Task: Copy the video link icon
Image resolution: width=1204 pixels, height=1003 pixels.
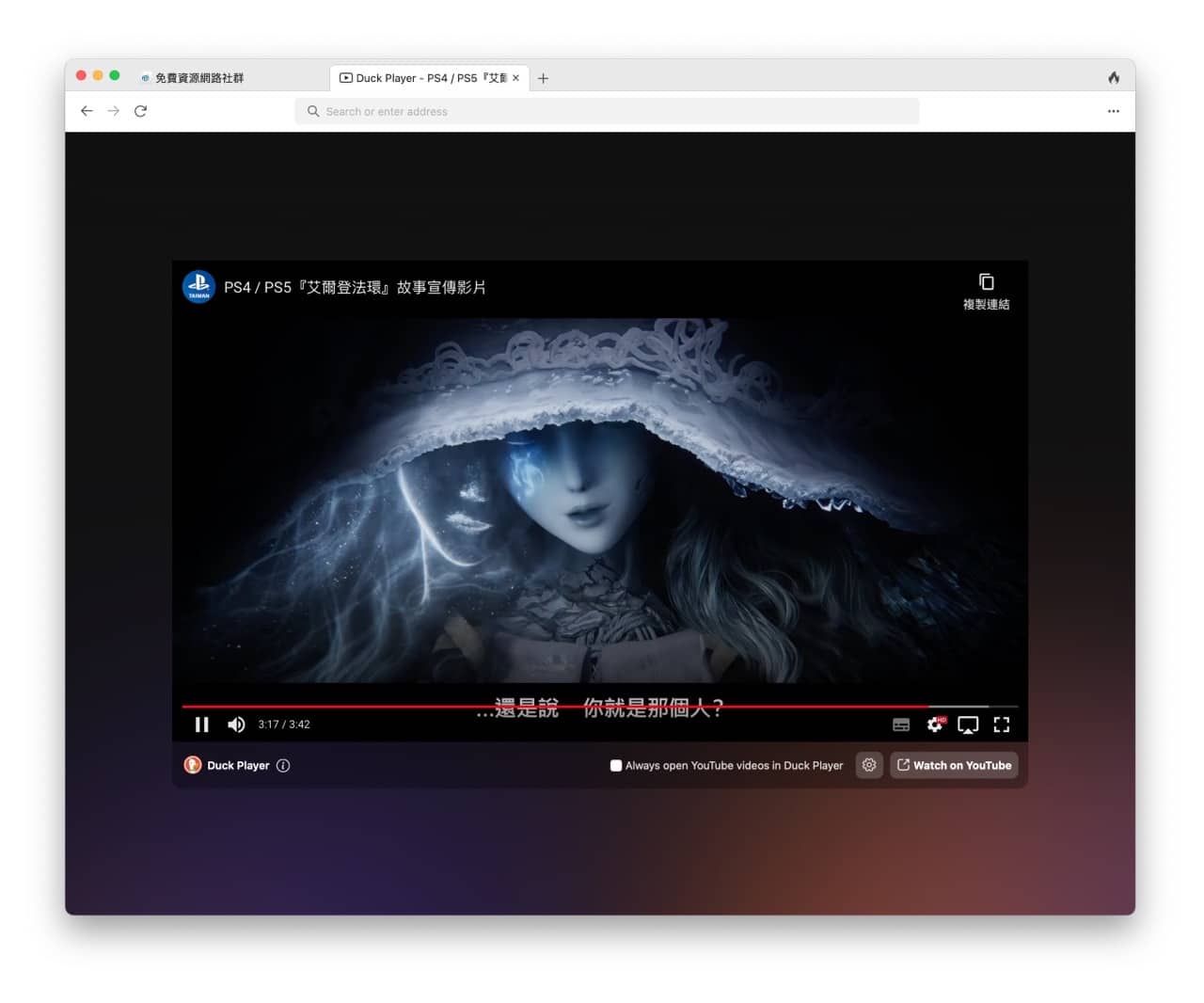Action: click(986, 282)
